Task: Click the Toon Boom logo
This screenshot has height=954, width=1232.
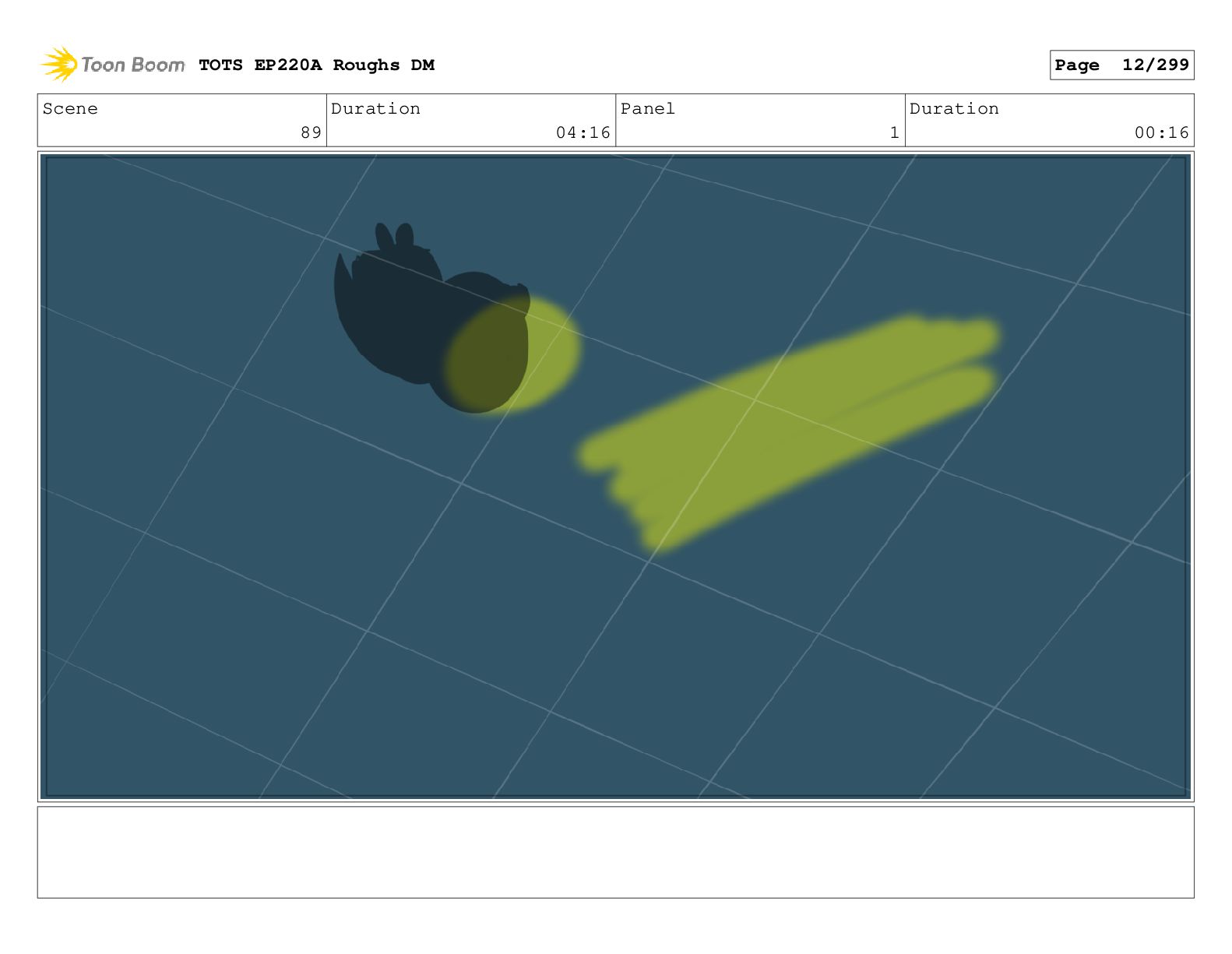Action: pyautogui.click(x=113, y=65)
